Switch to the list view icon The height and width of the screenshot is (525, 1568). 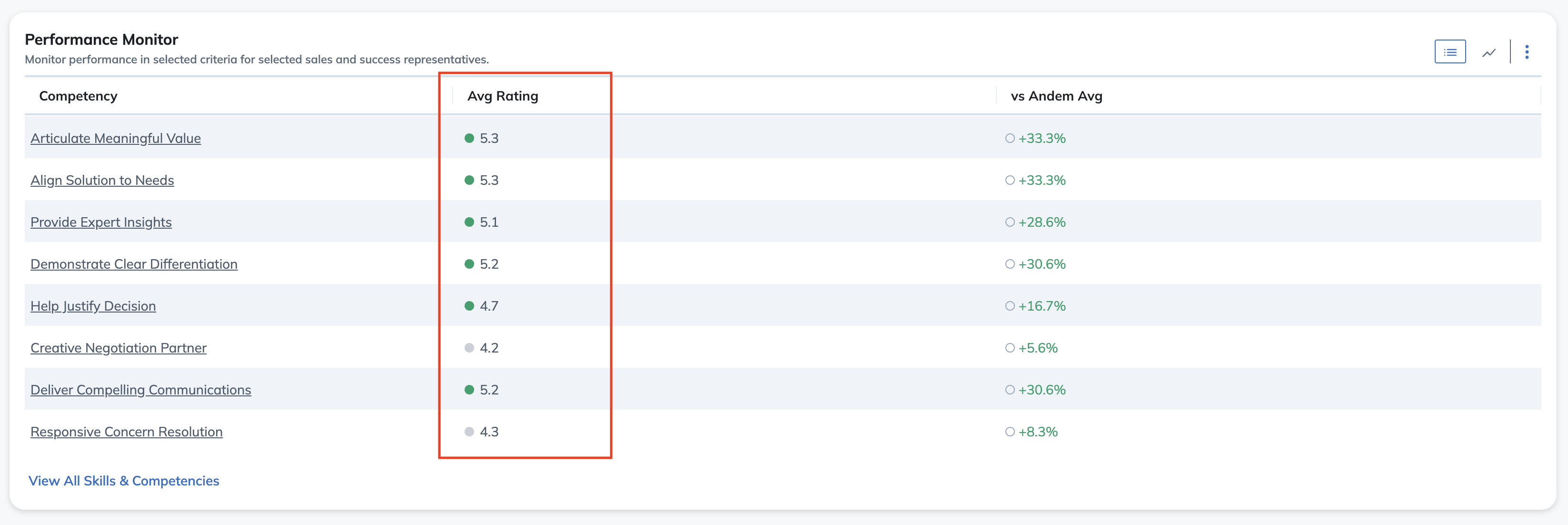(1450, 52)
